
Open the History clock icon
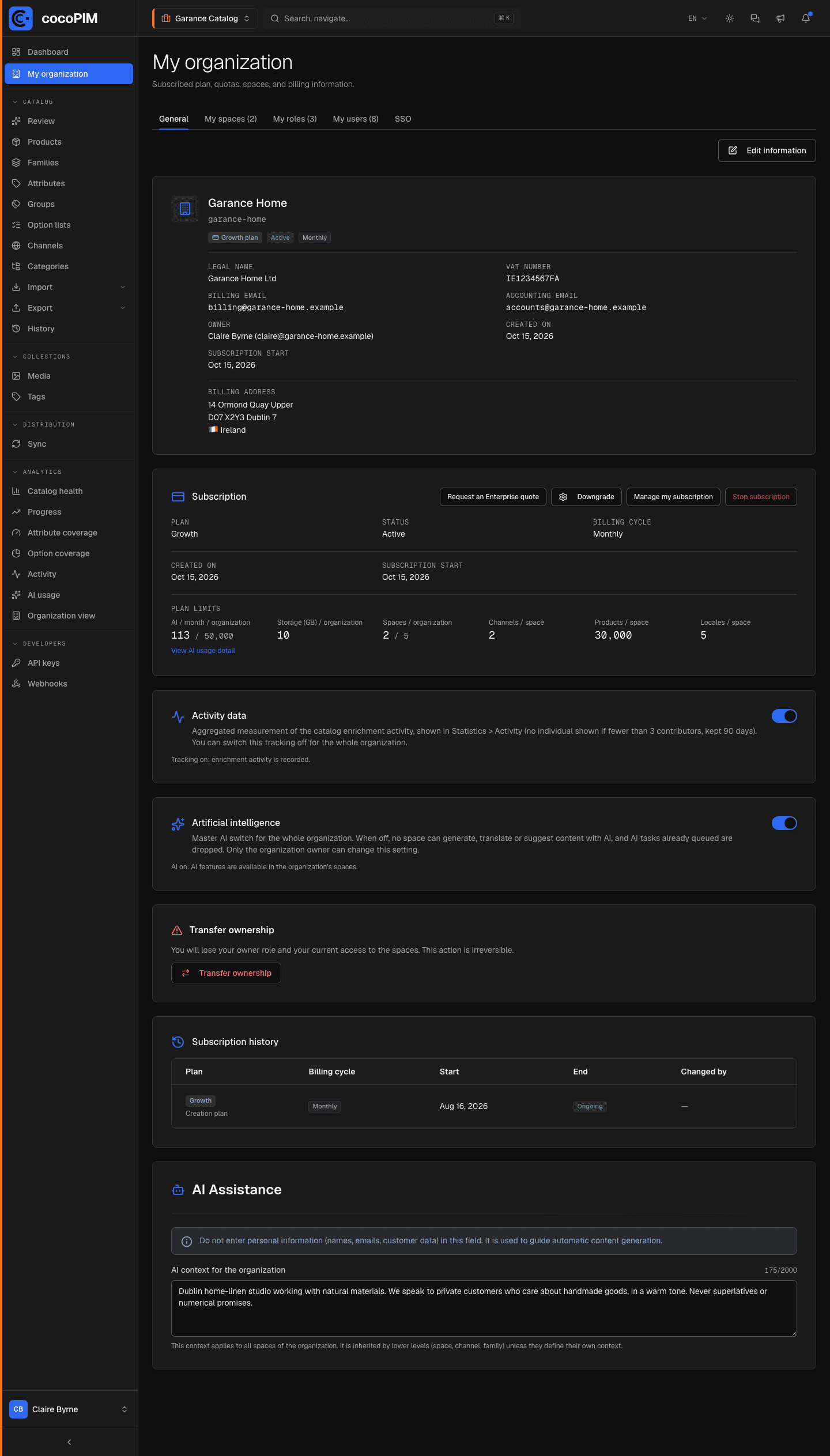(16, 329)
